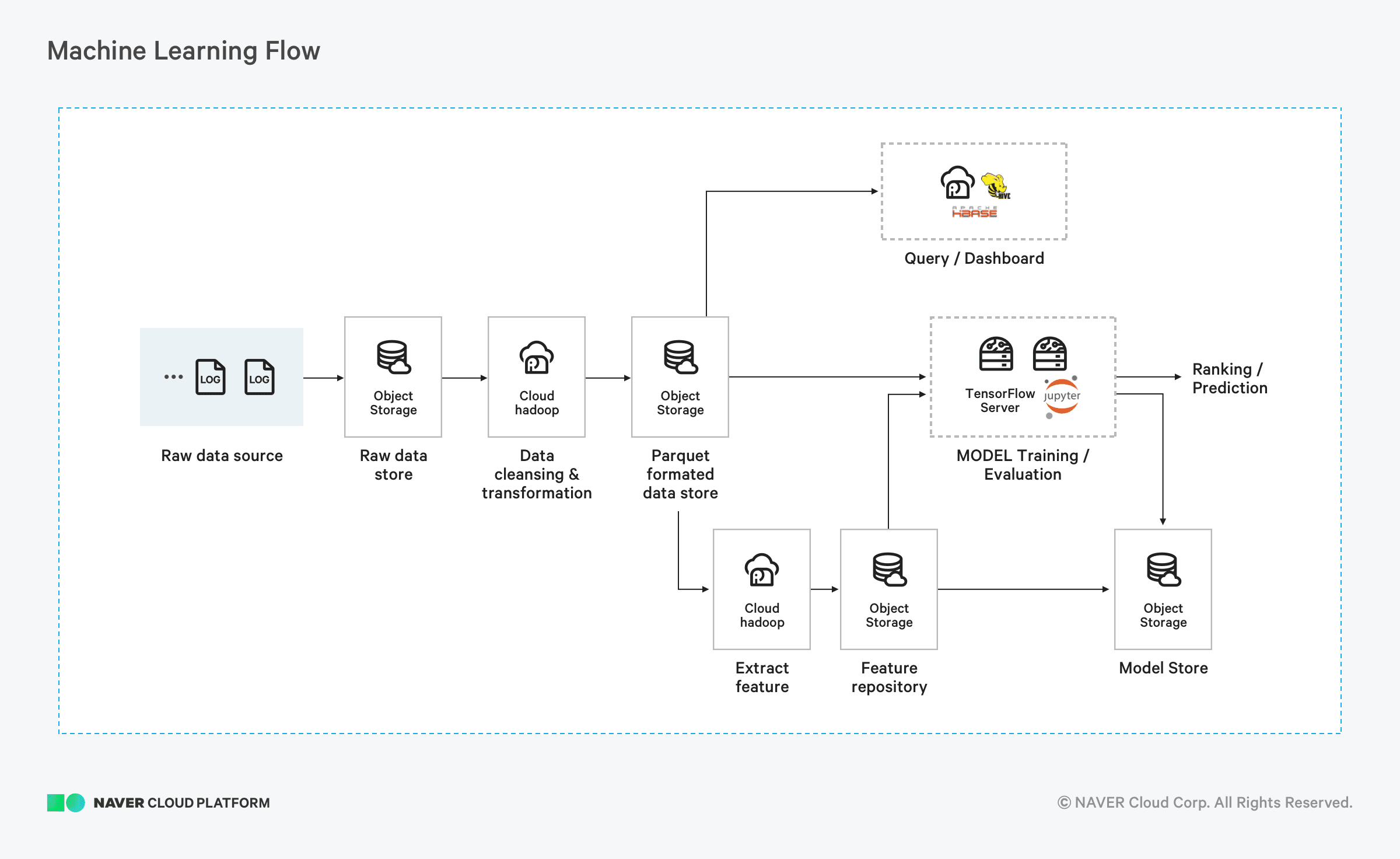This screenshot has width=1400, height=859.
Task: Click 'Object Storage' text in Raw data store box
Action: pos(394,403)
